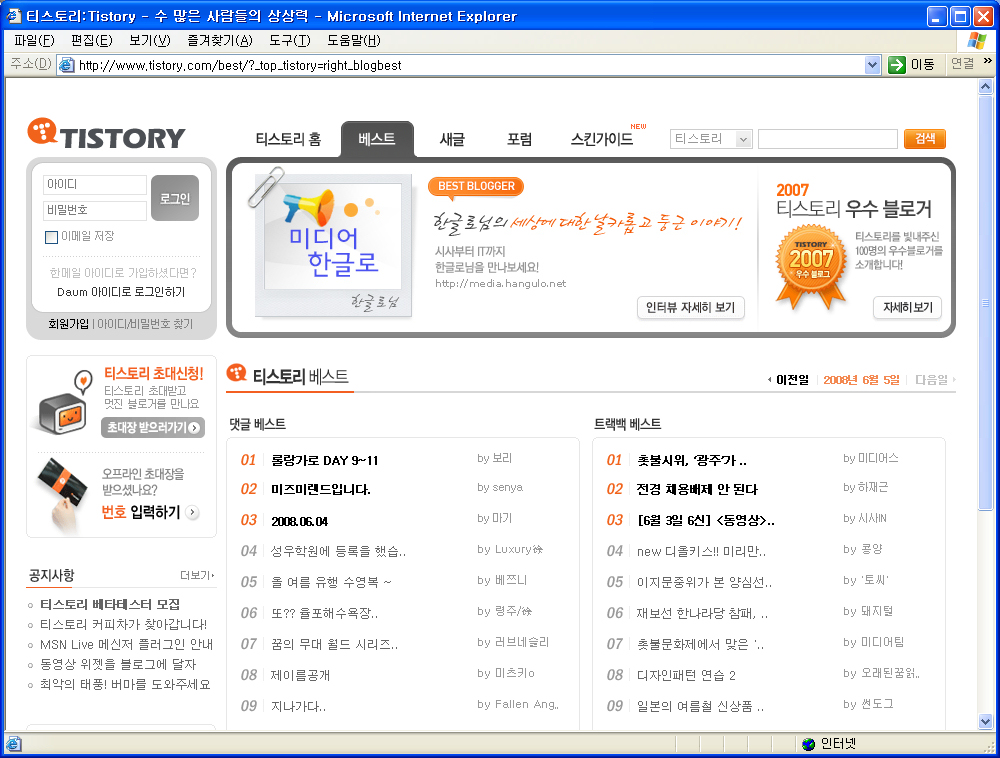Click the vertical scrollbar up arrow
Screen dimensions: 1000x758
[986, 86]
